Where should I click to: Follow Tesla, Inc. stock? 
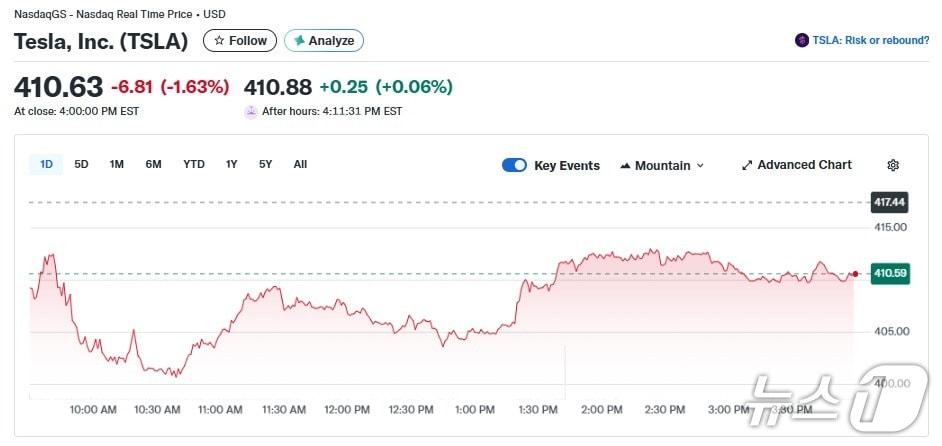click(x=240, y=41)
